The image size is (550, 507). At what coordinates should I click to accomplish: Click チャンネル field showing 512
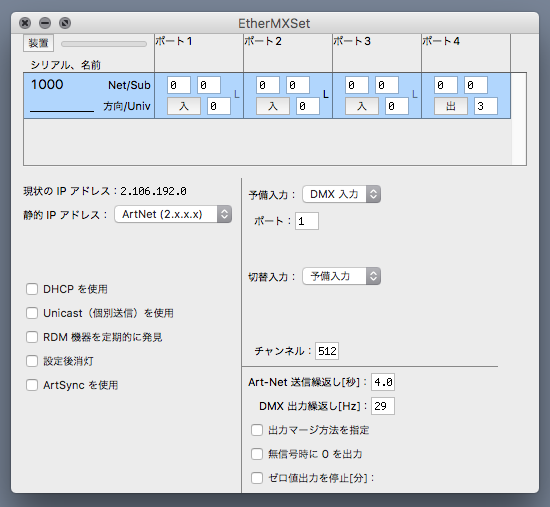click(327, 351)
